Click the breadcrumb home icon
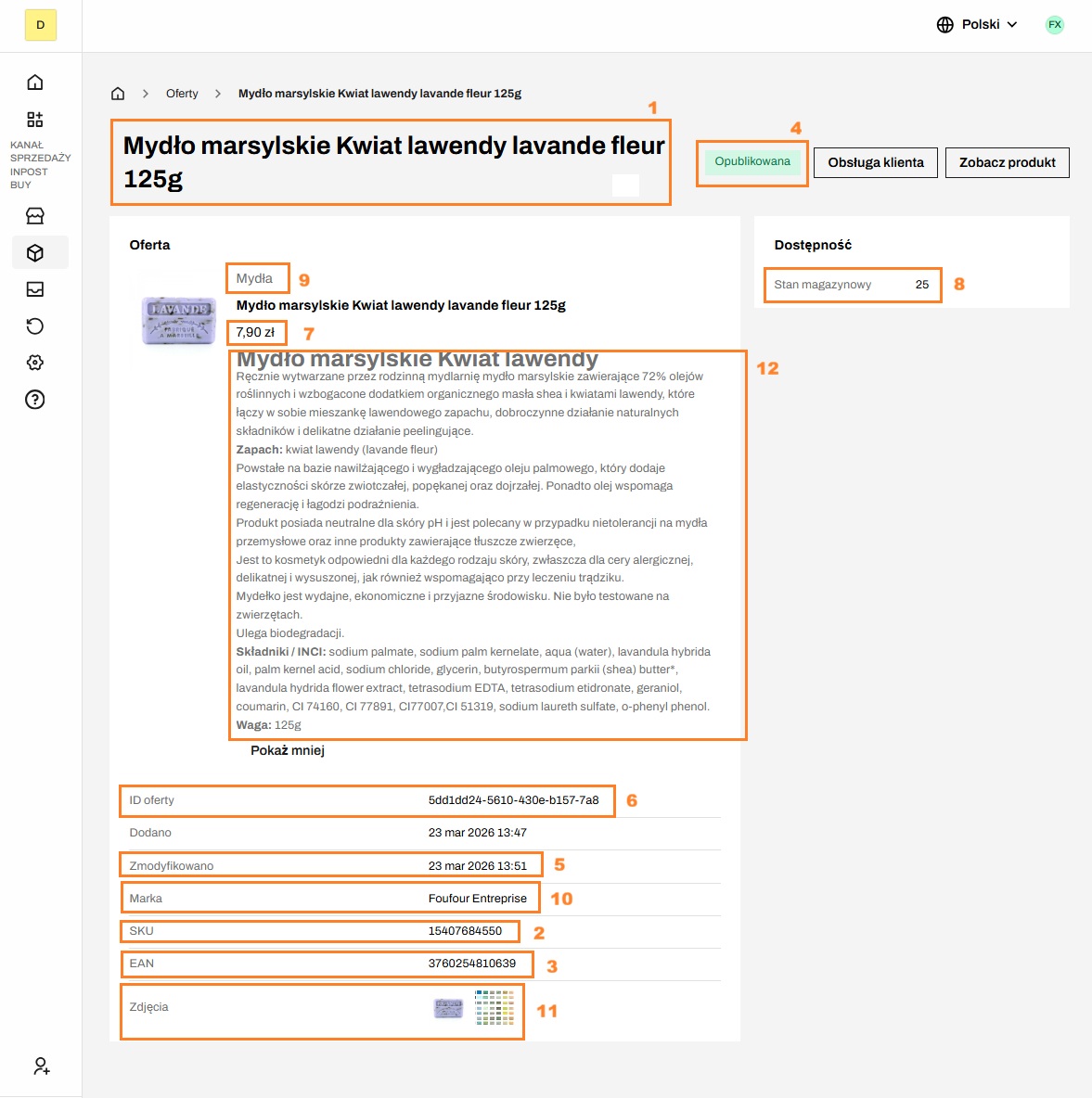The width and height of the screenshot is (1092, 1098). pos(118,94)
